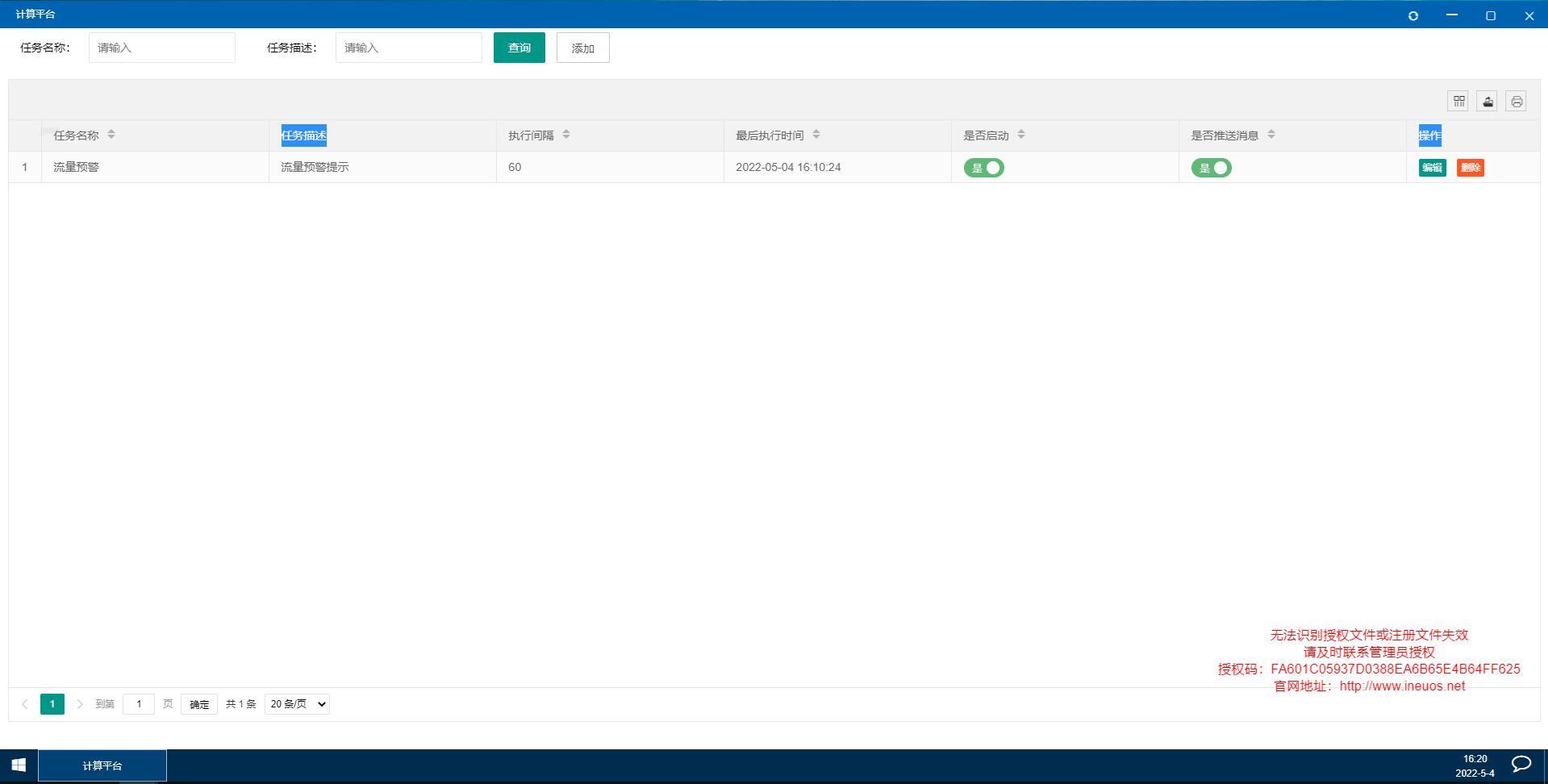This screenshot has width=1548, height=784.
Task: Click the 确定 pagination button
Action: point(199,704)
